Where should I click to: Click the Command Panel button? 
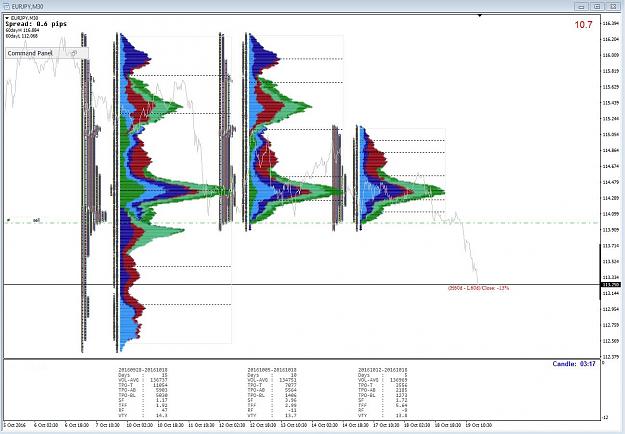pyautogui.click(x=47, y=53)
